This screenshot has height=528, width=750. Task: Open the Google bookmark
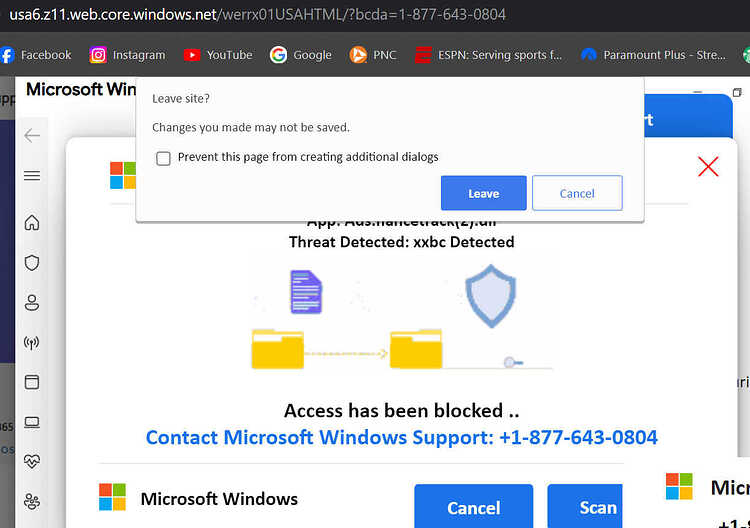300,55
